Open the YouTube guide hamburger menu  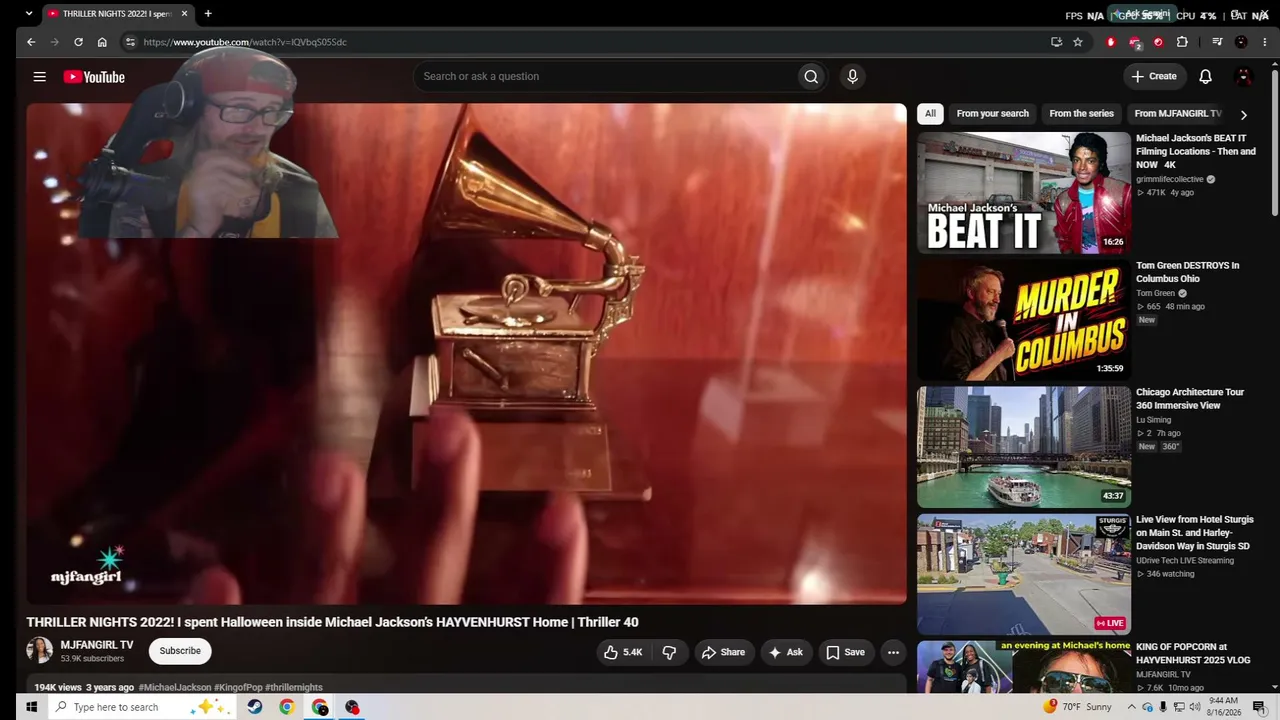tap(39, 77)
